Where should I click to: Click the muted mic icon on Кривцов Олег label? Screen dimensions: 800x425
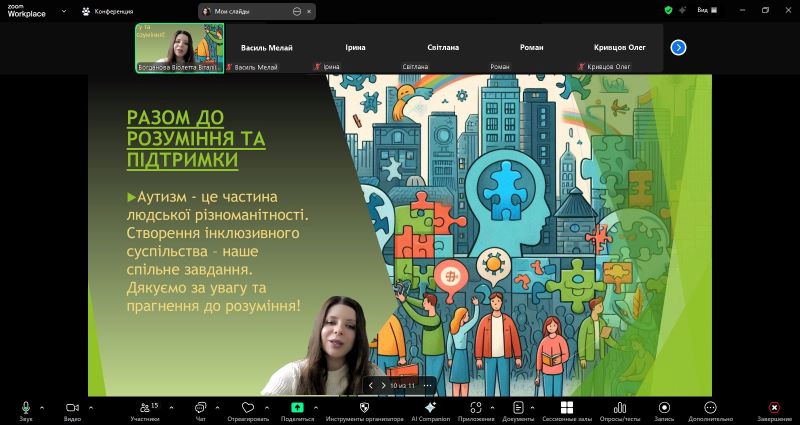(x=581, y=67)
